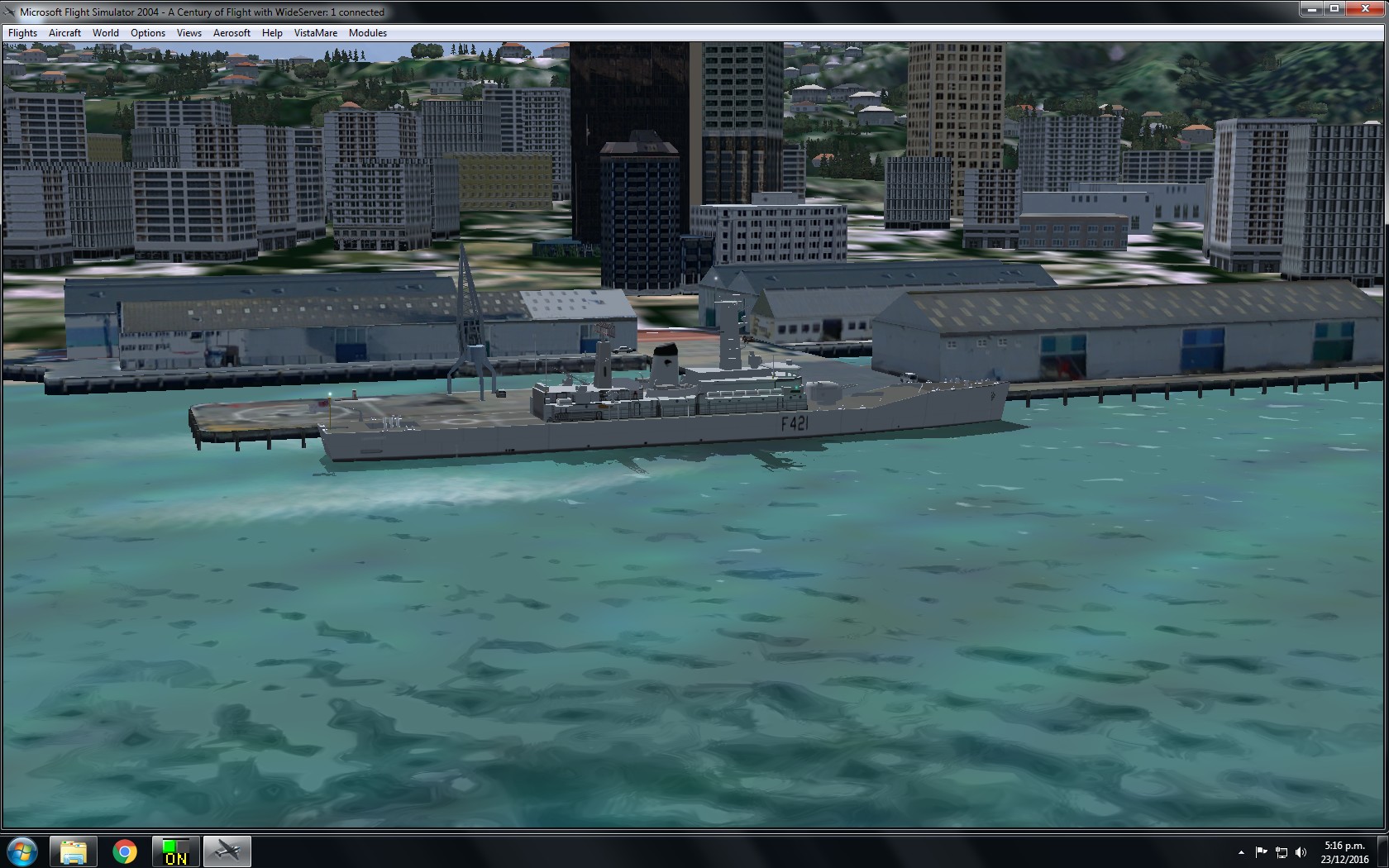Click the Show Desktop strip
Screen dimensions: 1389x868
pos(1383,851)
